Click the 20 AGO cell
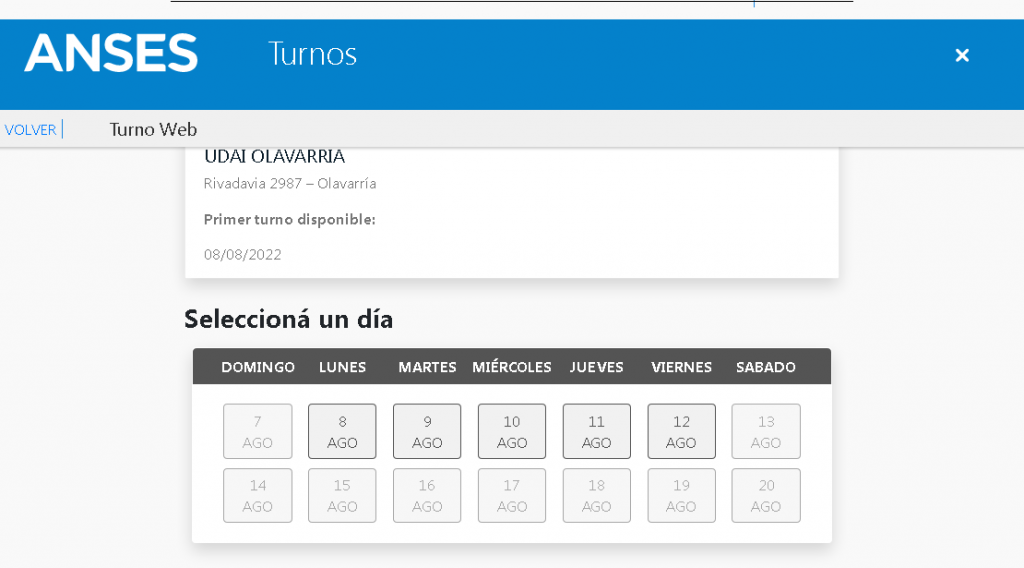 click(x=766, y=496)
